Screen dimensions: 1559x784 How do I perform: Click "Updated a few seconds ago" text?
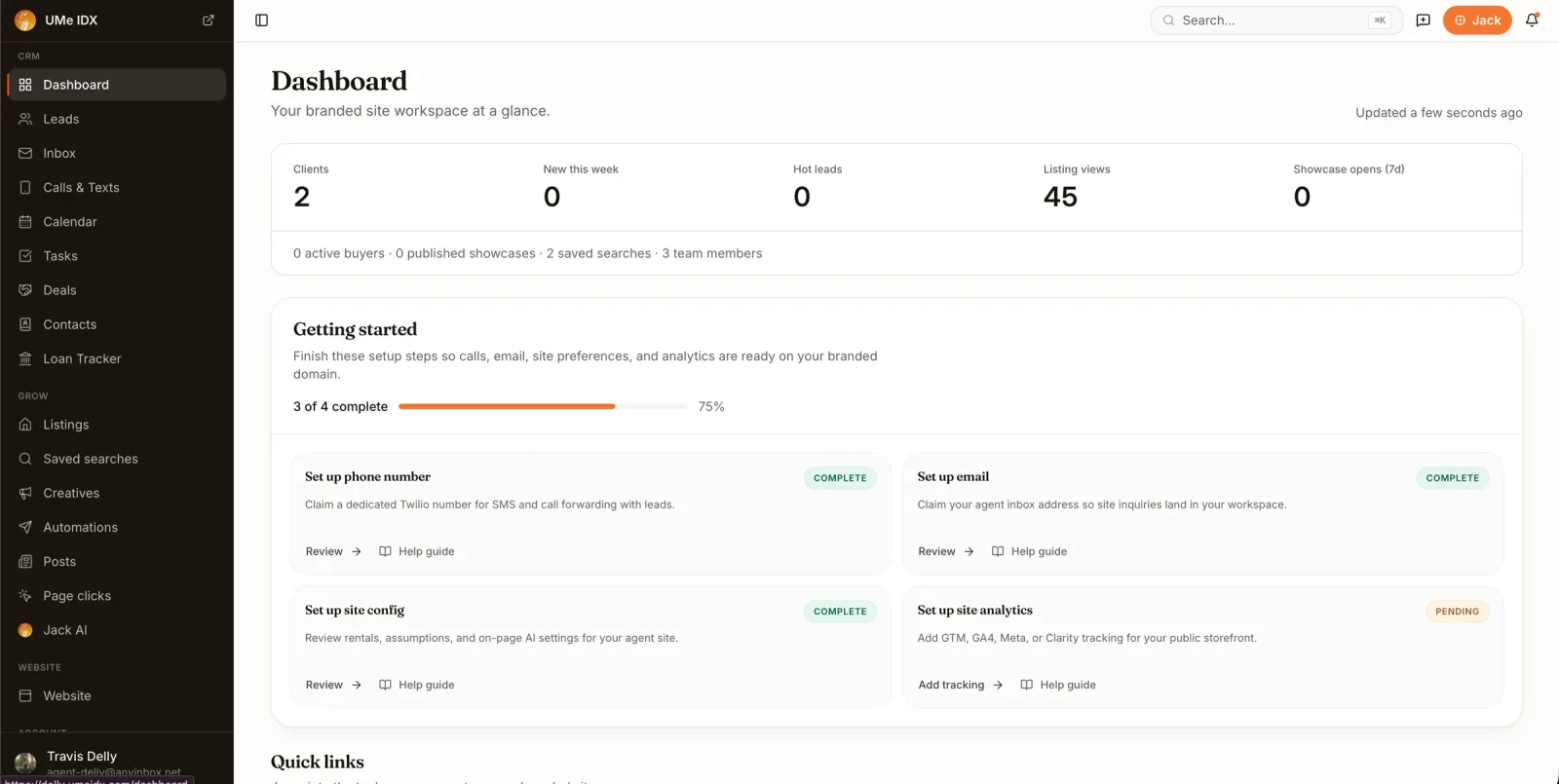click(x=1439, y=113)
